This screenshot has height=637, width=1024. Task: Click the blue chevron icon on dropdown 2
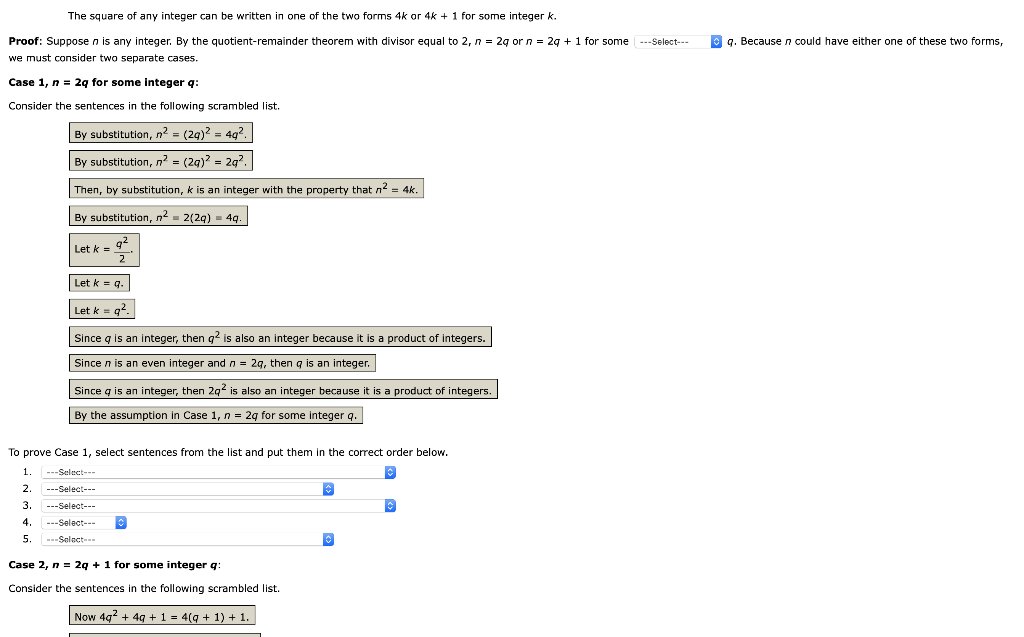coord(327,489)
